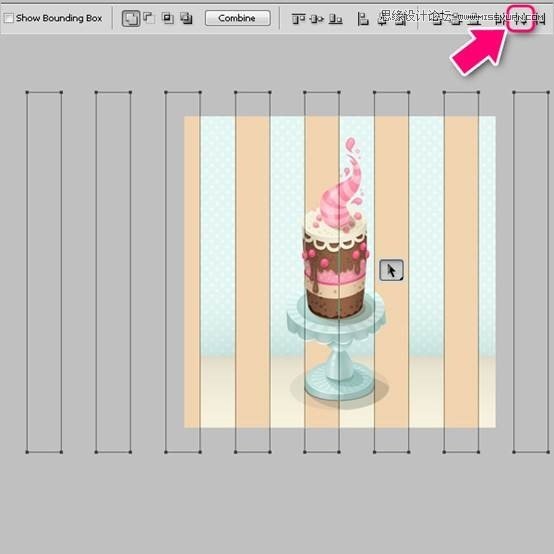Image resolution: width=554 pixels, height=554 pixels.
Task: Click the Distribute right edges icon
Action: tap(540, 18)
